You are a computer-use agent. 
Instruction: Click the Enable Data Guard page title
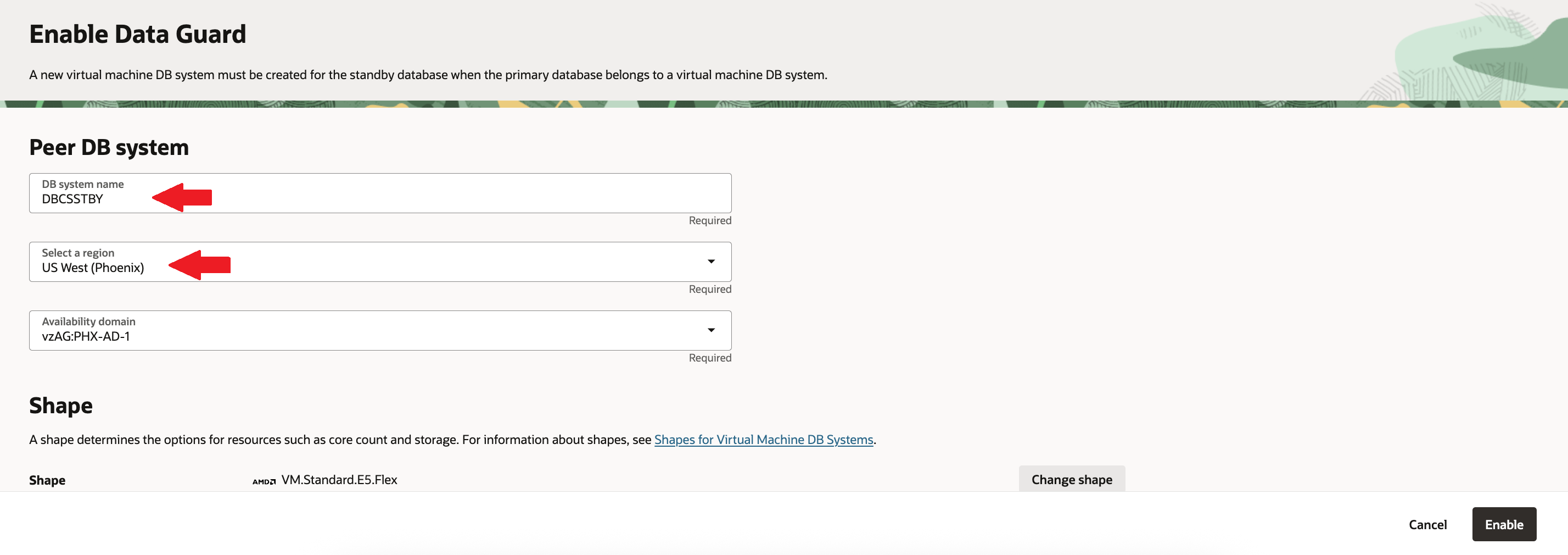(x=138, y=34)
